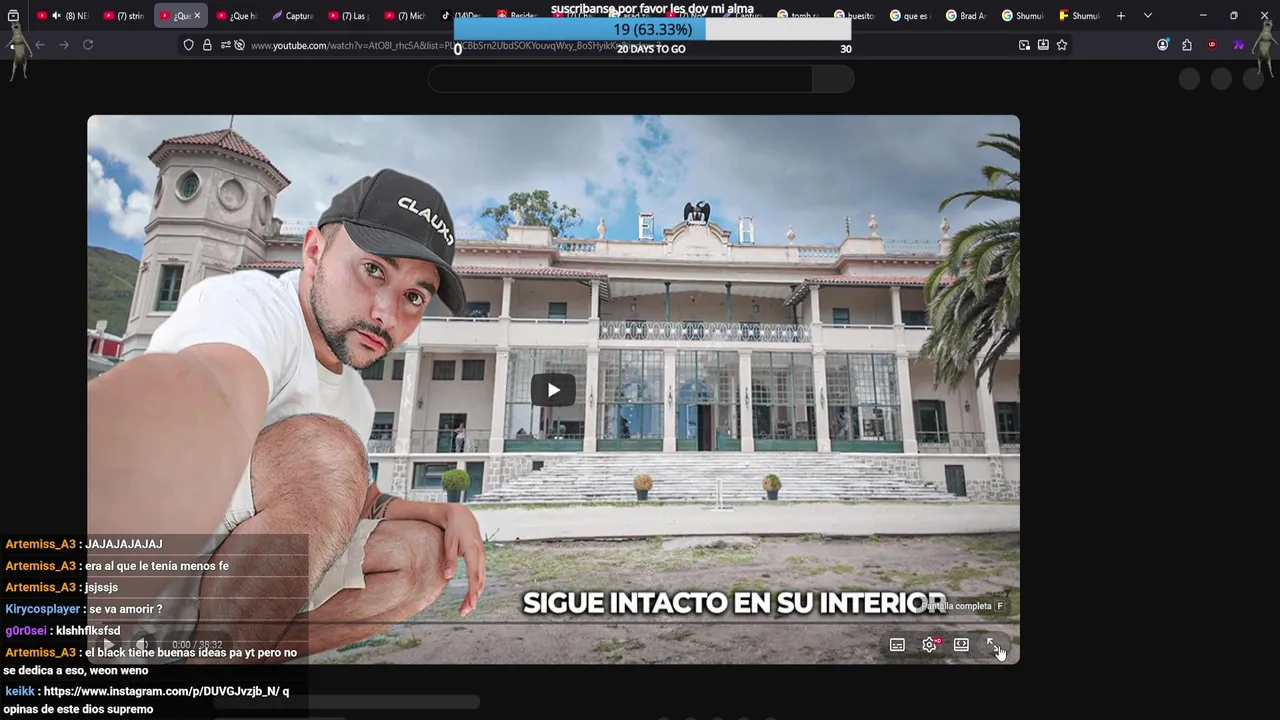Reload the page with refresh icon
This screenshot has height=720, width=1280.
click(x=88, y=45)
